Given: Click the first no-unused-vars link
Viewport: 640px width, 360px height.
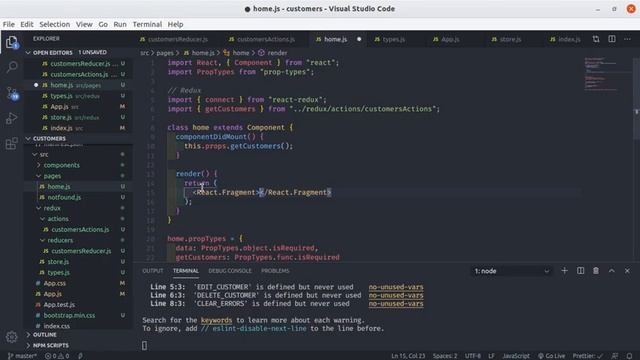Looking at the screenshot, I should tap(396, 287).
